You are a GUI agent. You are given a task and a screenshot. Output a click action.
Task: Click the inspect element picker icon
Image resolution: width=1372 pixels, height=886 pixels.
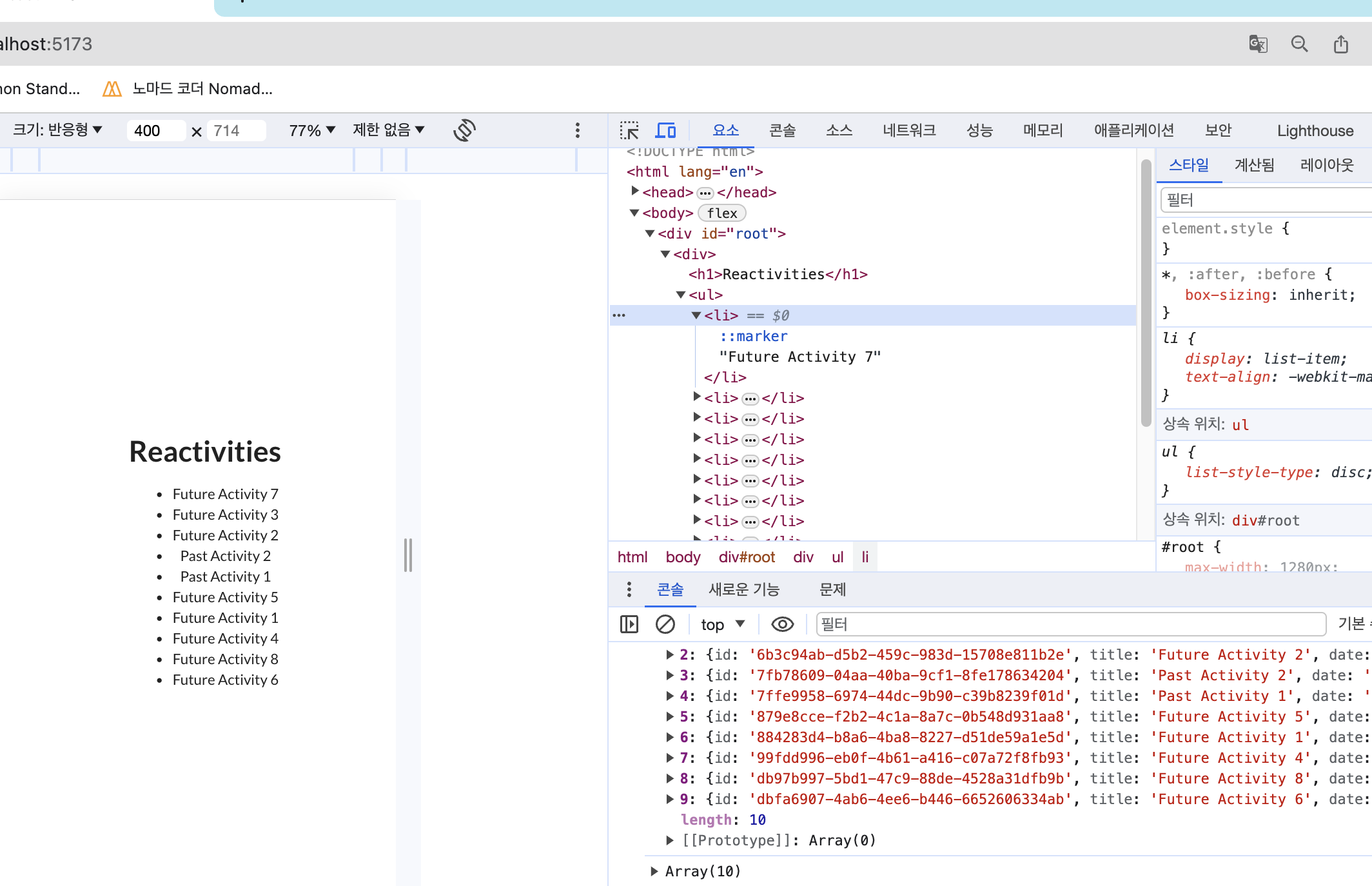point(629,131)
